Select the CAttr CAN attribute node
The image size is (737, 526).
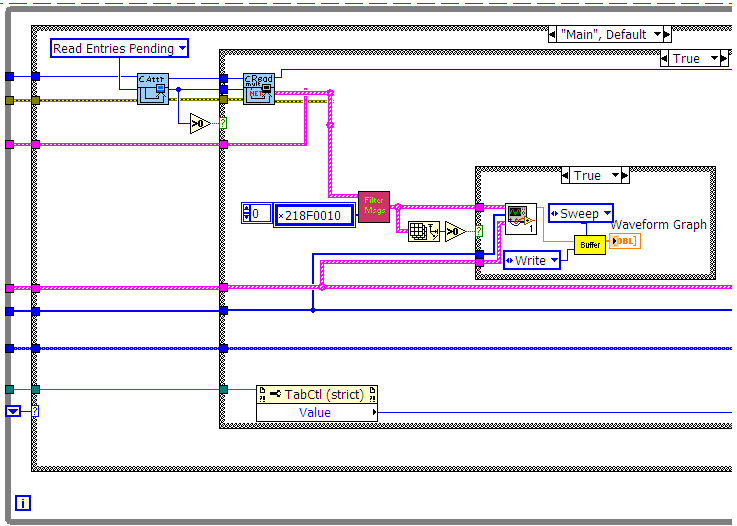pyautogui.click(x=153, y=89)
